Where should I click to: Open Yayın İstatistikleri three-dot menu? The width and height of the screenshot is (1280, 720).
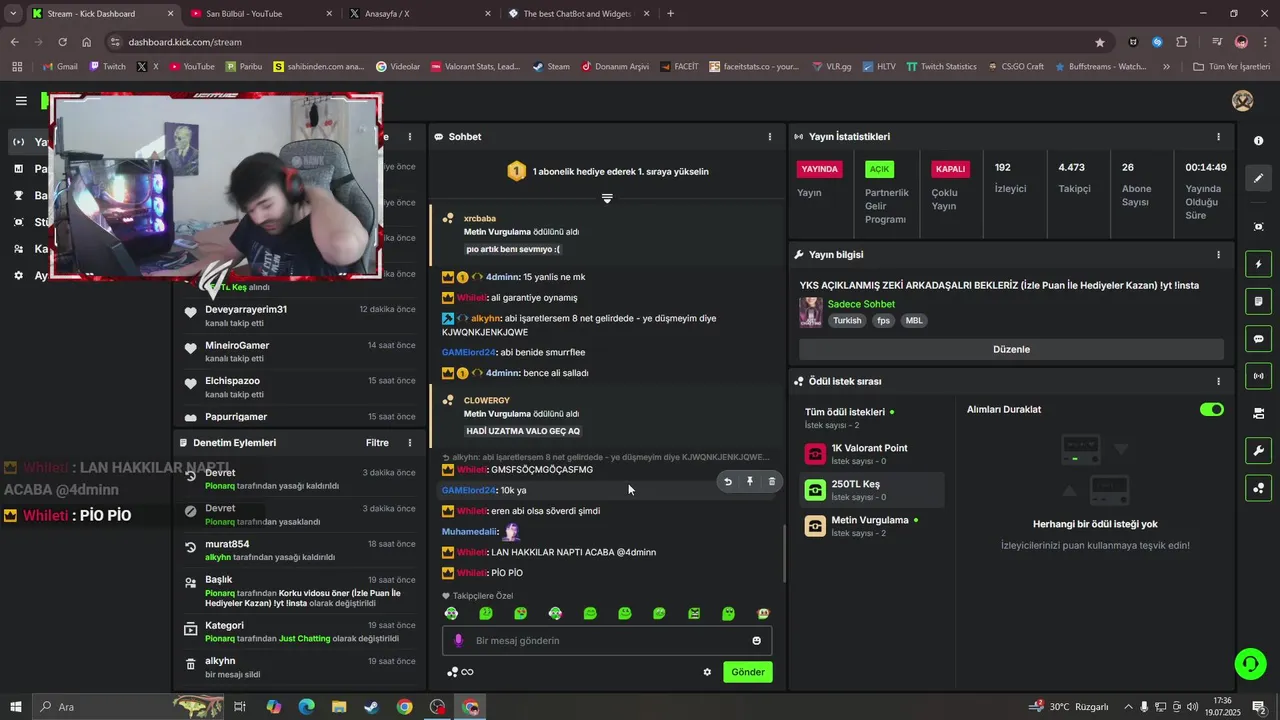tap(1218, 136)
